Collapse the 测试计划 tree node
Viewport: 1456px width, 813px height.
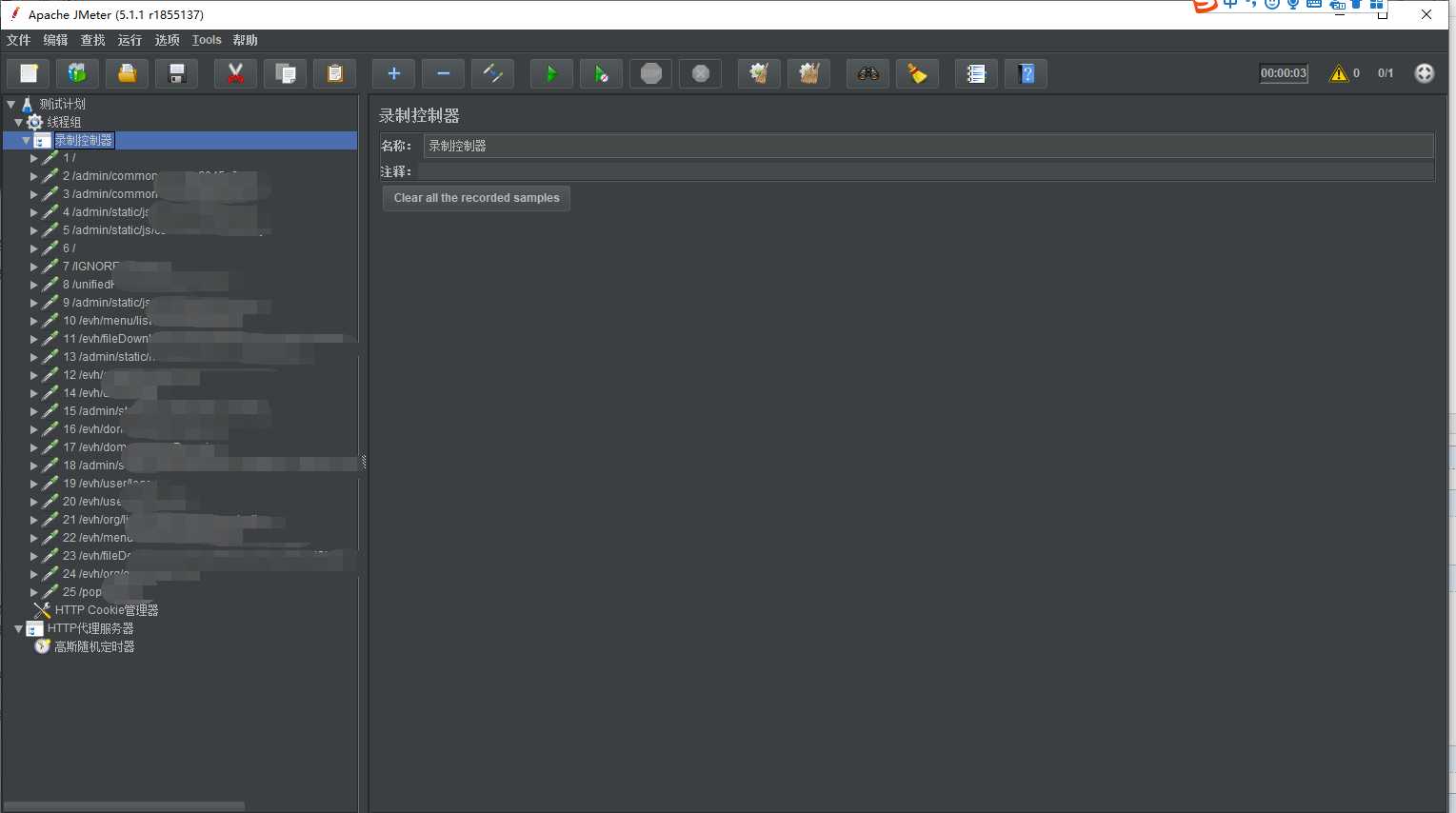pos(10,104)
